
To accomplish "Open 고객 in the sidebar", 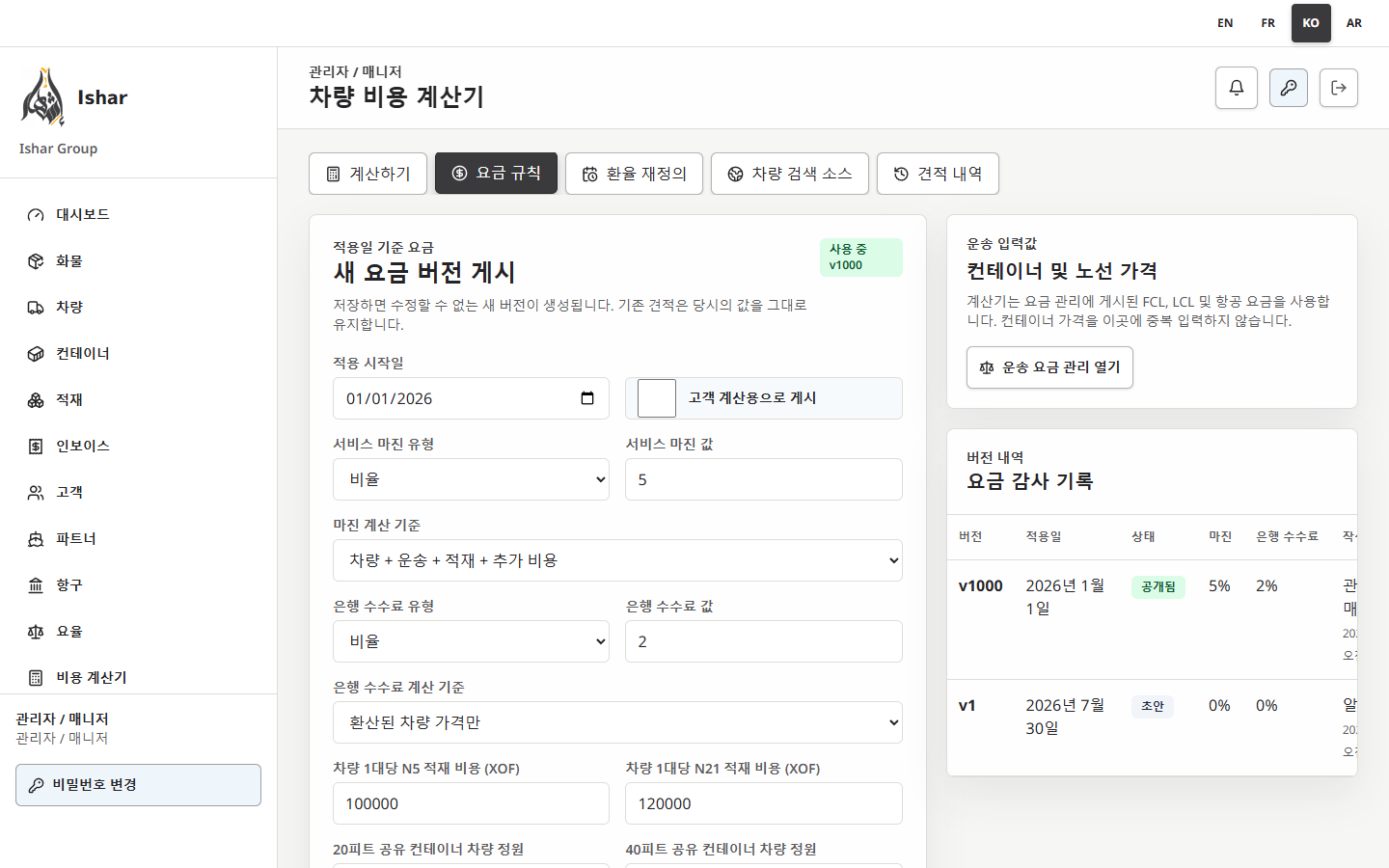I will click(x=138, y=493).
